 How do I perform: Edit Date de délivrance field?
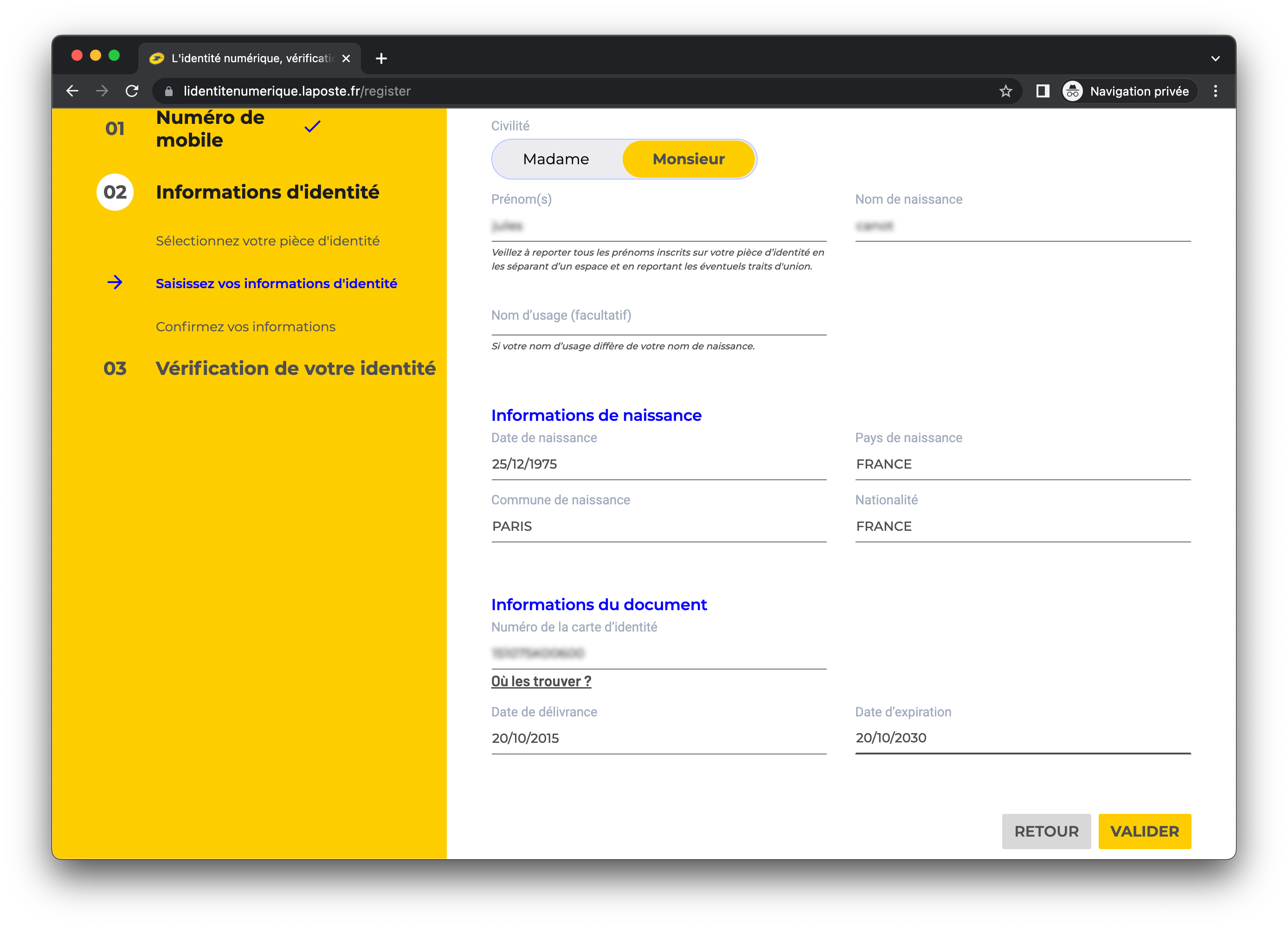(658, 738)
